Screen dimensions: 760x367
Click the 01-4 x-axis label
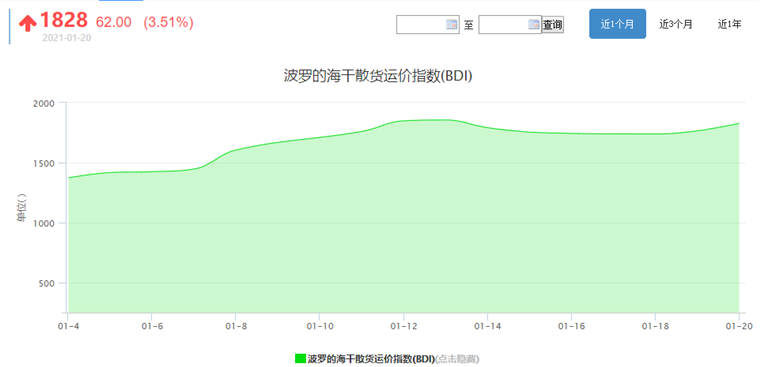click(x=67, y=327)
